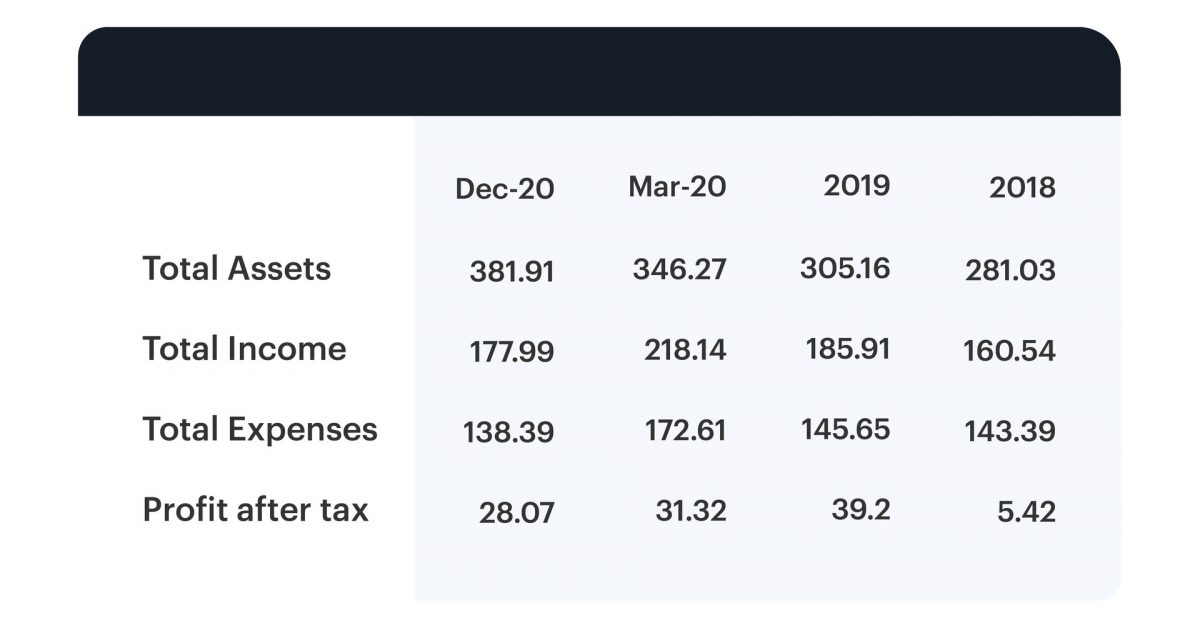Screen dimensions: 1200x628
Task: Select the Total Income row label
Action: [x=244, y=348]
